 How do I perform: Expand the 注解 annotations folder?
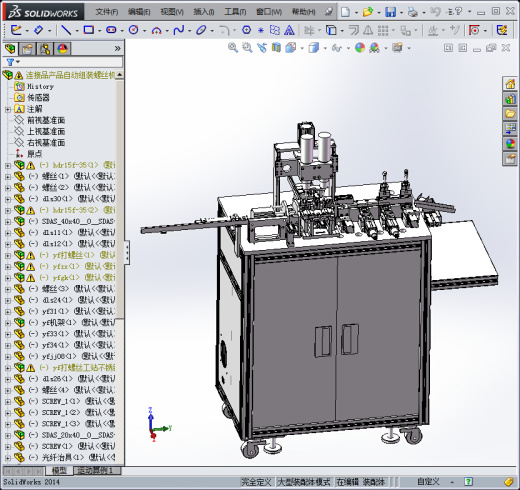(8, 109)
